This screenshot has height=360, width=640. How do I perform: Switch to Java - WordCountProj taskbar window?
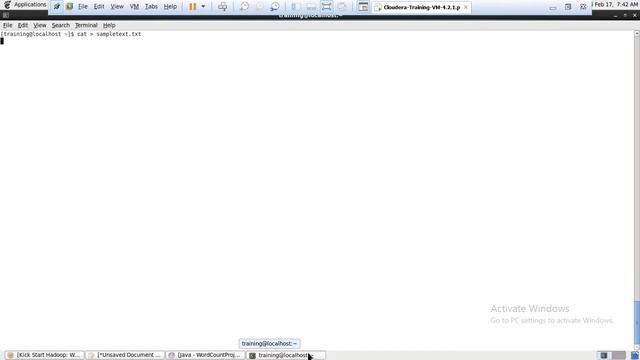point(206,355)
